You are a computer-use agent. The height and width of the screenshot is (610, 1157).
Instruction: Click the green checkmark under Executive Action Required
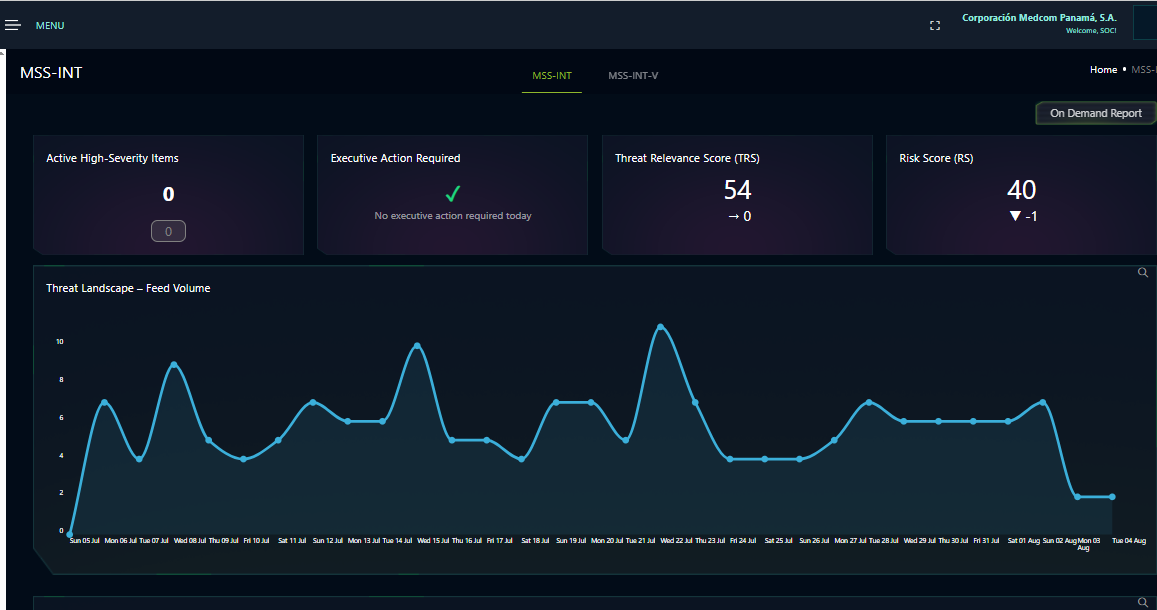pos(453,194)
